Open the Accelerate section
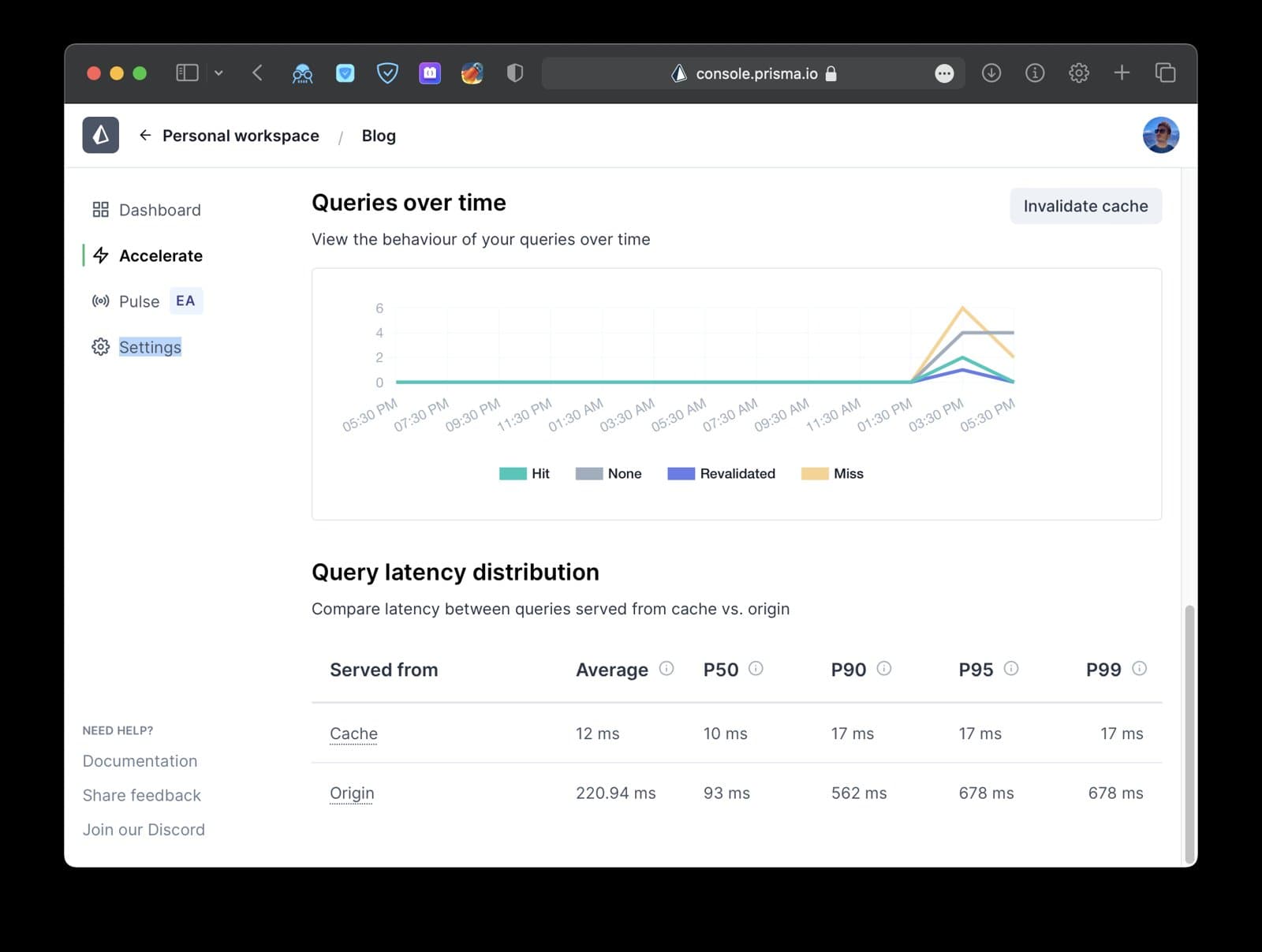The width and height of the screenshot is (1262, 952). click(161, 256)
